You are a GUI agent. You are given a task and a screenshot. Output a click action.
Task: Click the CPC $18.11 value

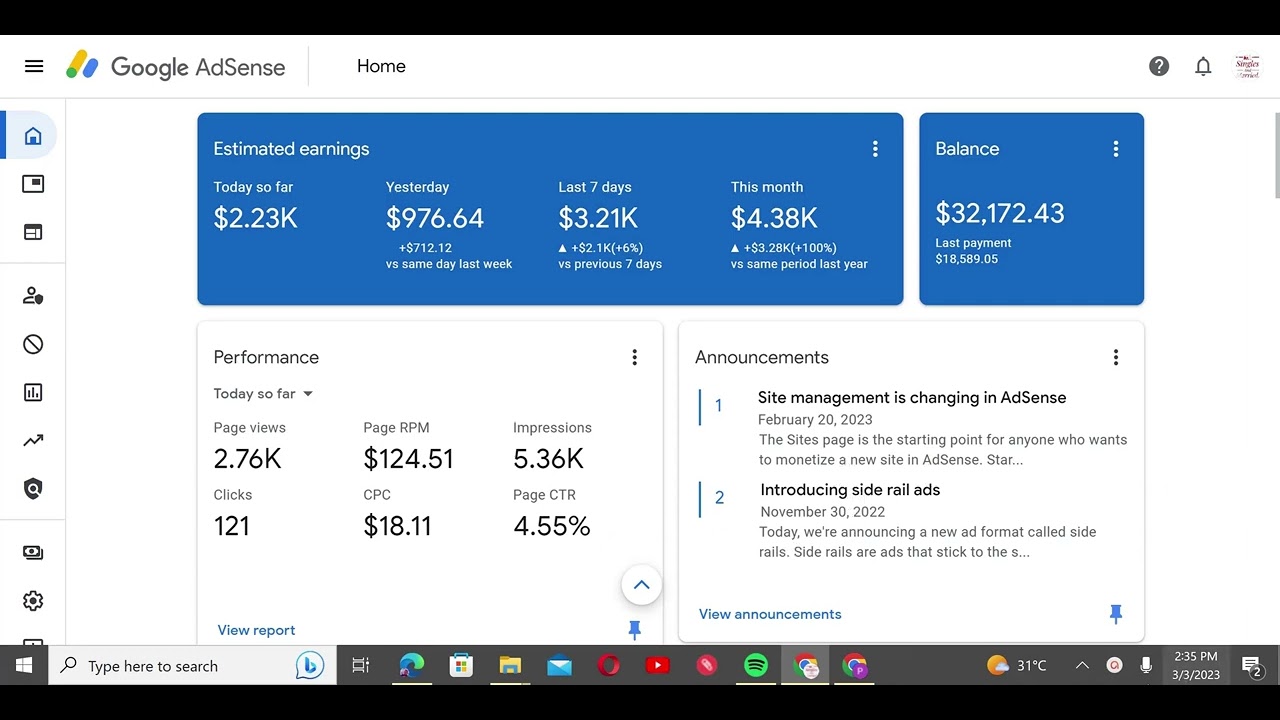(397, 526)
